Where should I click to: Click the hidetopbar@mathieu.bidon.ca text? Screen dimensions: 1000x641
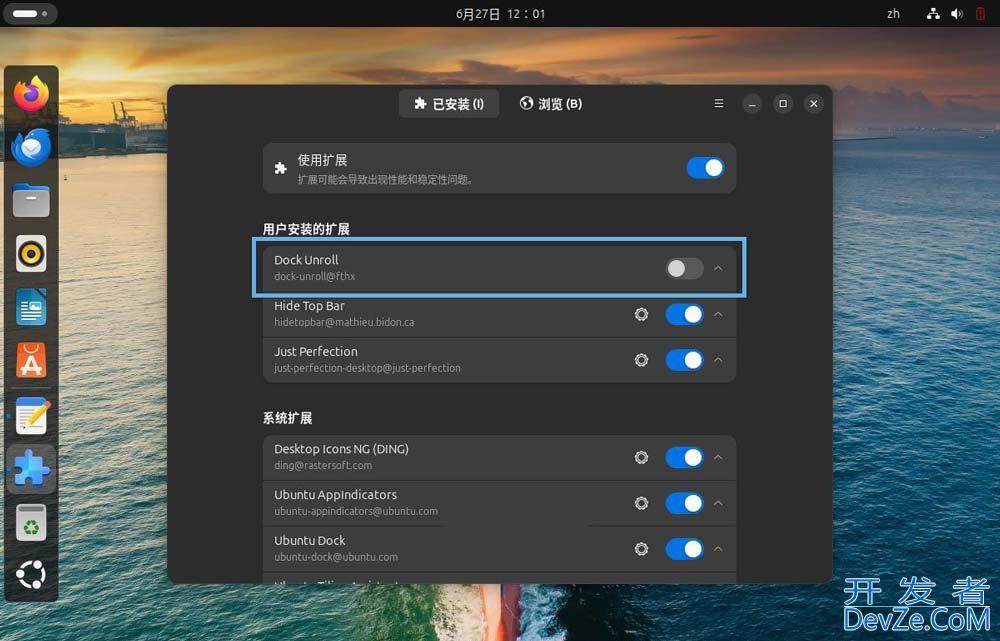(344, 322)
